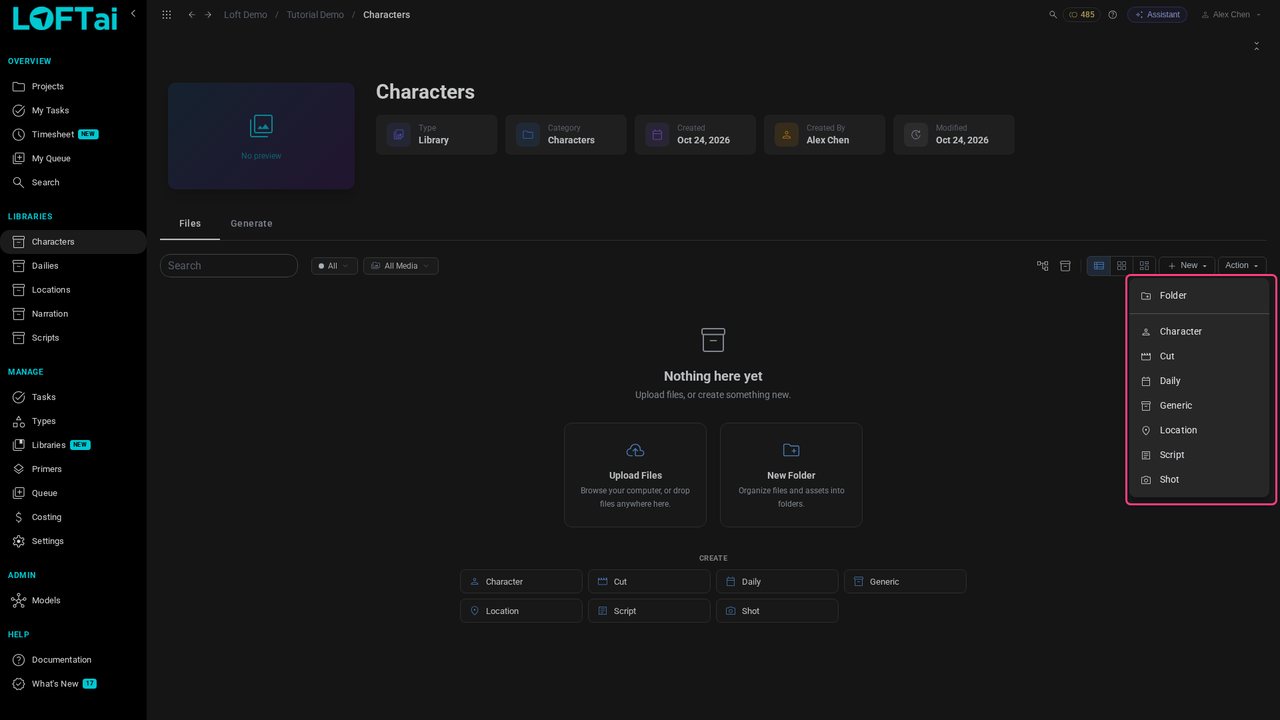
Task: Open Models under Admin
Action: pos(73,601)
